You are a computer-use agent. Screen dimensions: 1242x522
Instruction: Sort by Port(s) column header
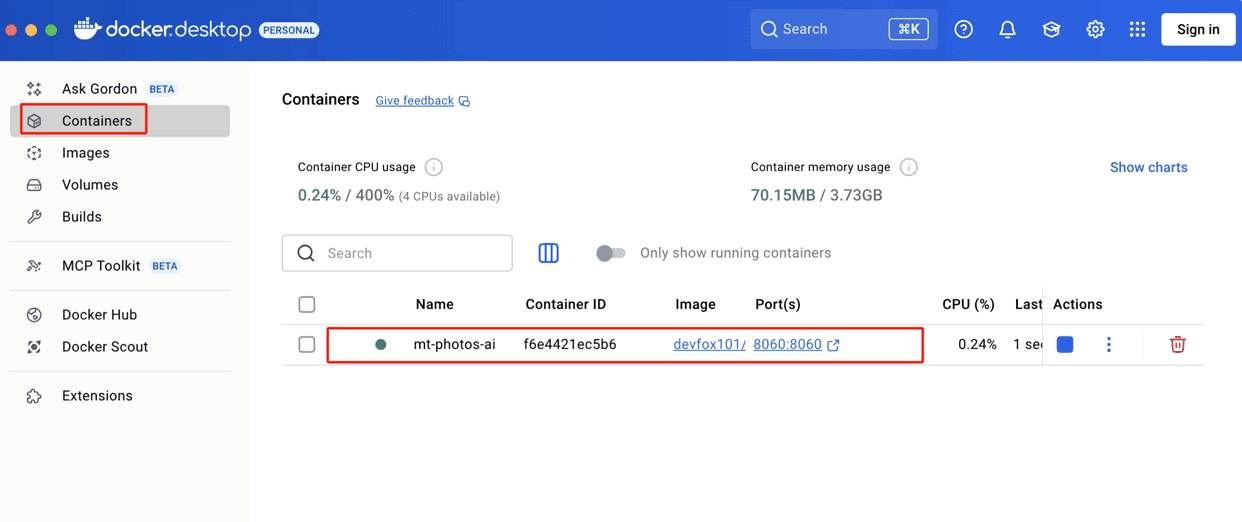(x=778, y=304)
